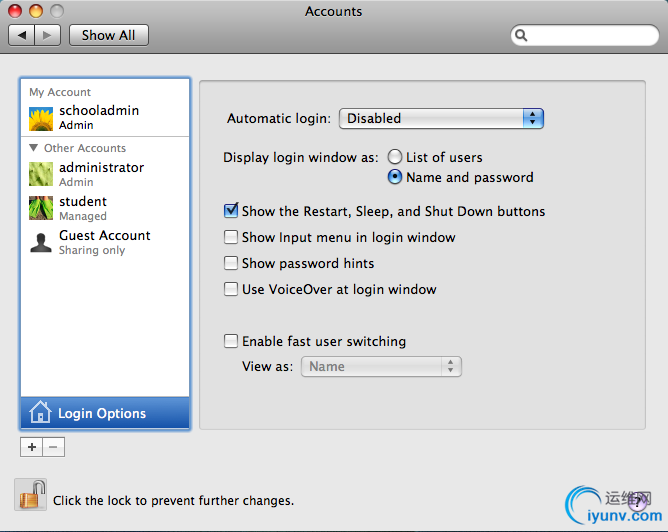This screenshot has height=532, width=668.
Task: Open the View as Name dropdown
Action: [381, 367]
